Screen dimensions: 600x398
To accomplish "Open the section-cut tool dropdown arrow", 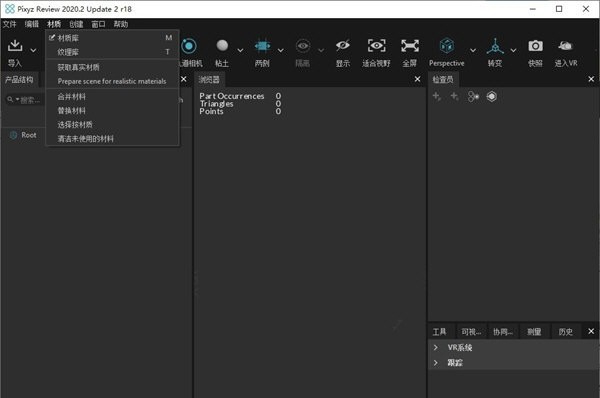I will (x=281, y=50).
